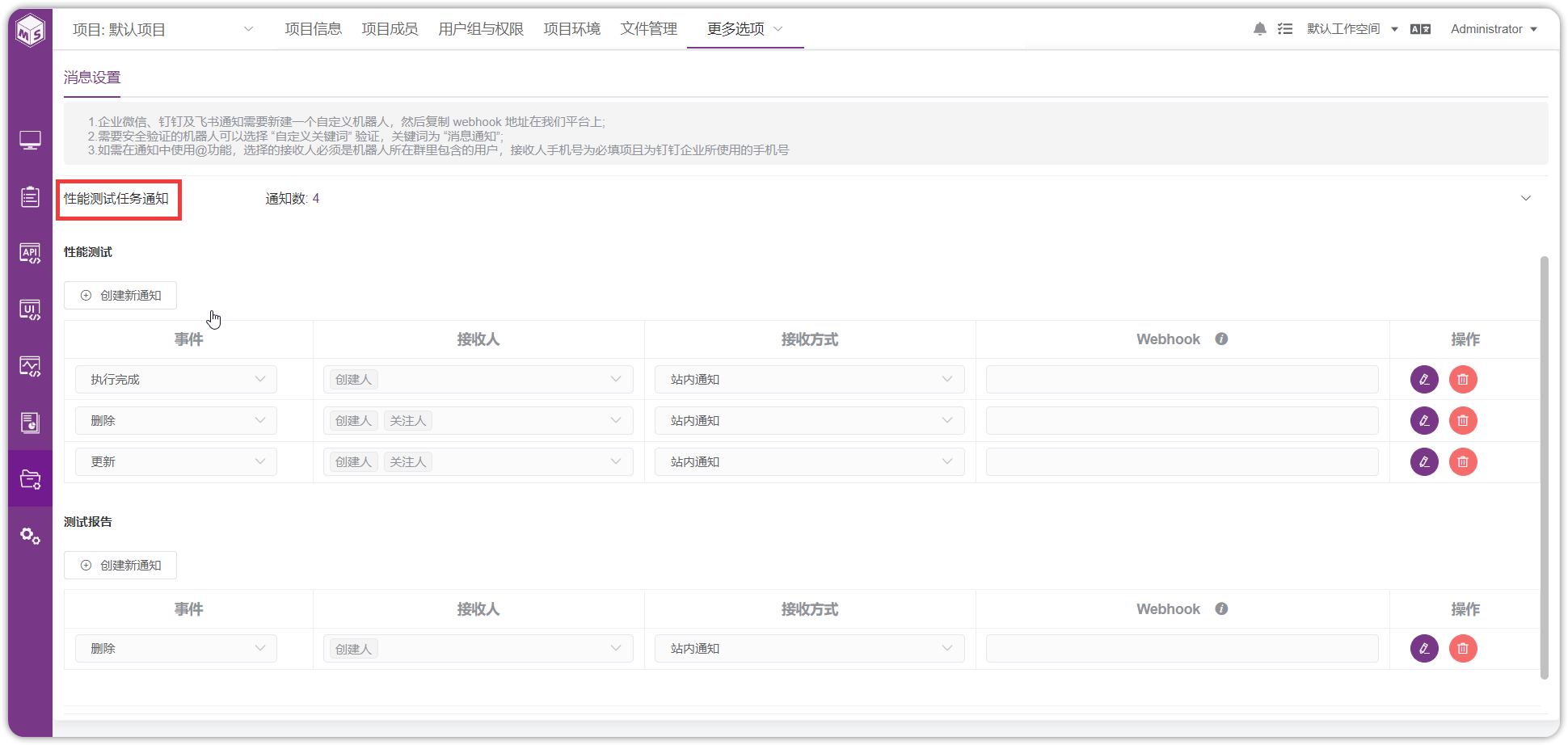Click the language switch icon
The height and width of the screenshot is (745, 1568).
tap(1420, 29)
